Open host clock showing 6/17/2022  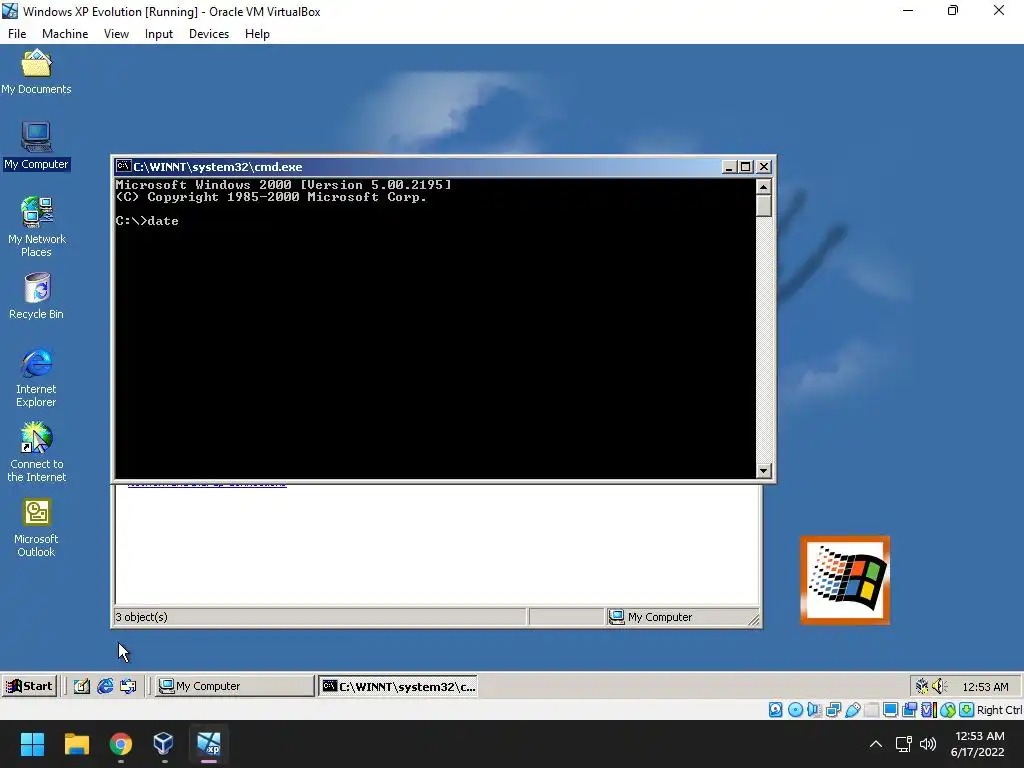[x=977, y=744]
